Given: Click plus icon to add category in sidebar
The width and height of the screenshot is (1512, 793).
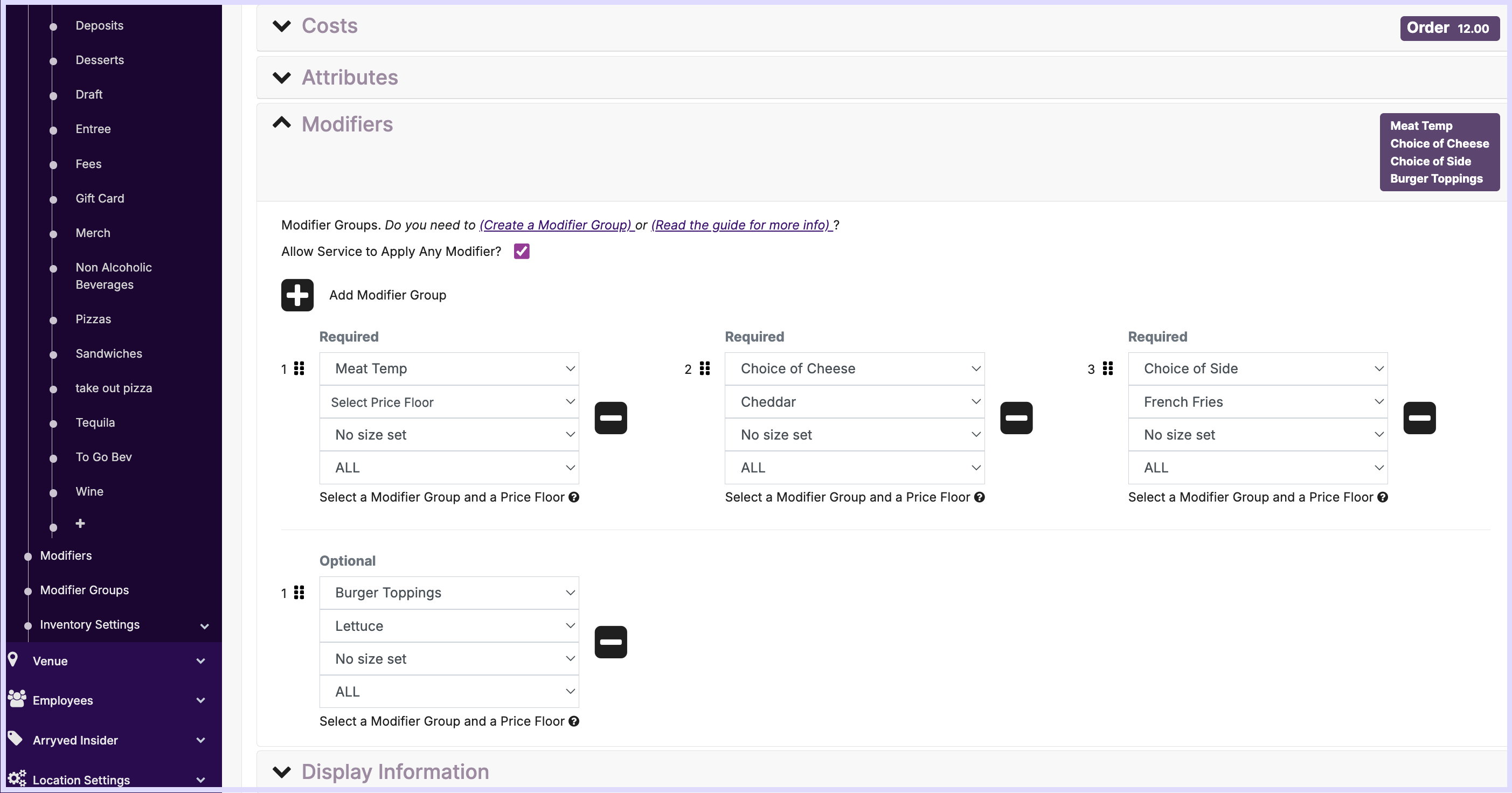Looking at the screenshot, I should click(x=80, y=523).
